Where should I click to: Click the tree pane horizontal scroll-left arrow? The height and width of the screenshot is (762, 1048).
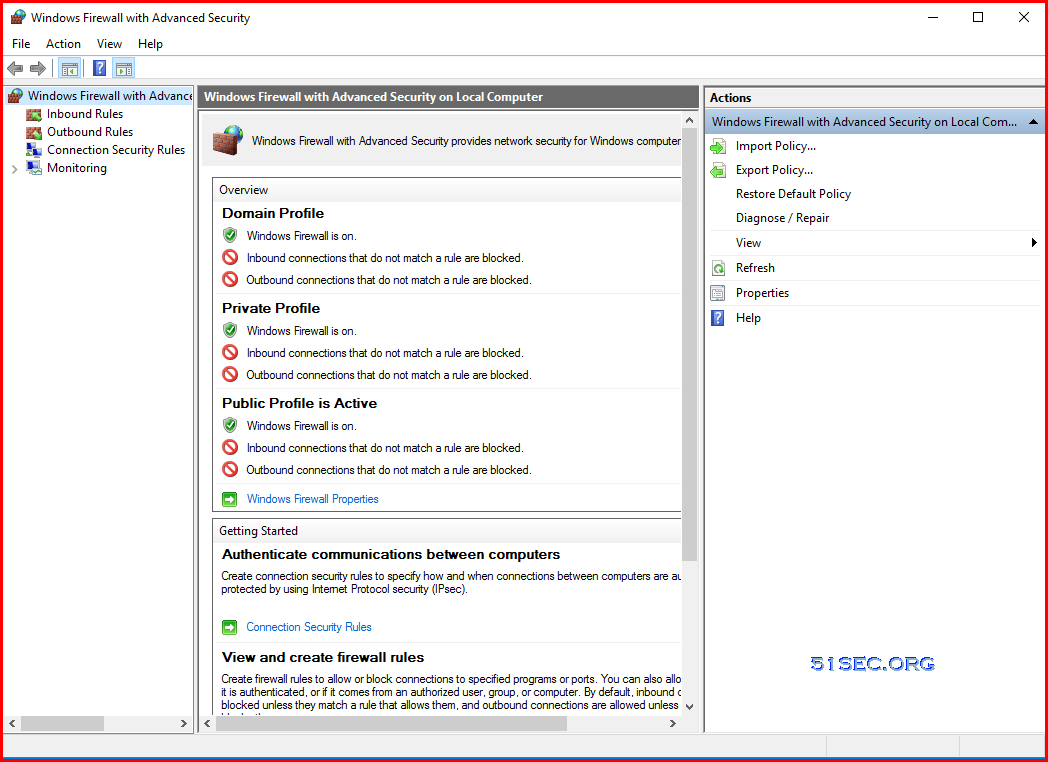[x=12, y=723]
